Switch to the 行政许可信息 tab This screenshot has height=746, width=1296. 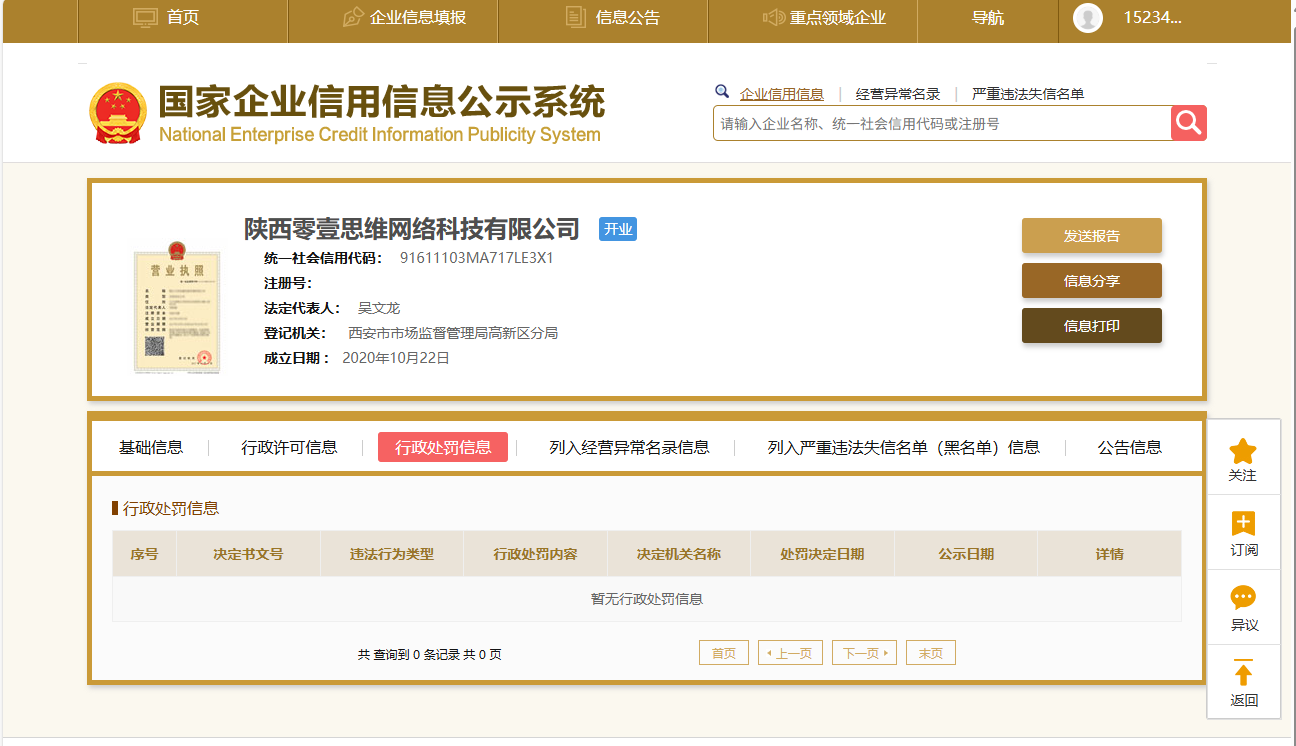289,447
